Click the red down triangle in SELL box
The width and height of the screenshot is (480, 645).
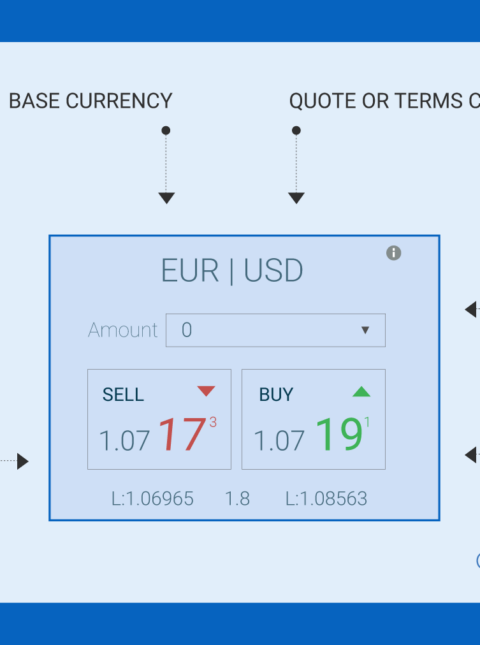click(206, 391)
